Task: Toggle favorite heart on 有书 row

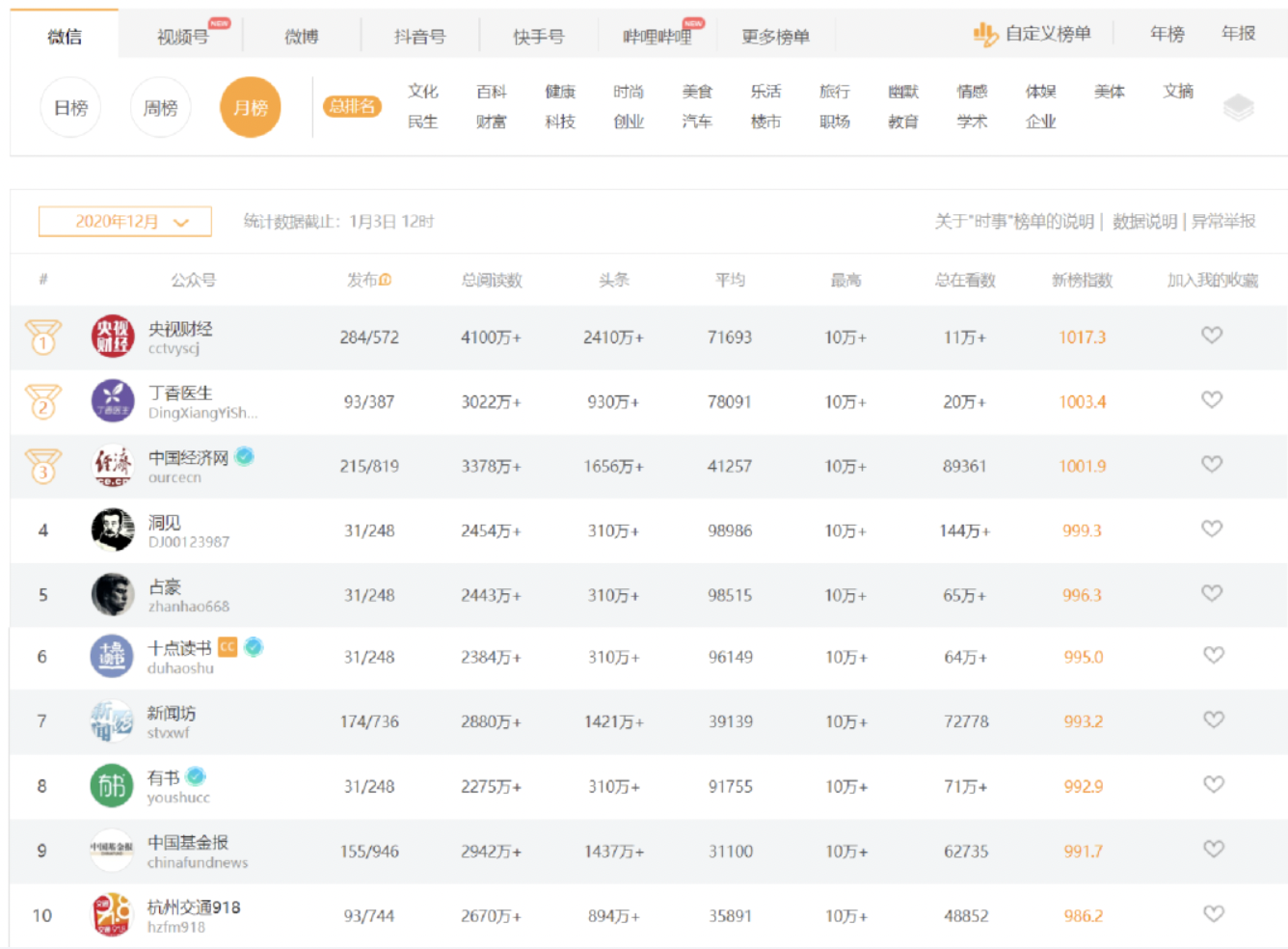Action: pos(1213,784)
